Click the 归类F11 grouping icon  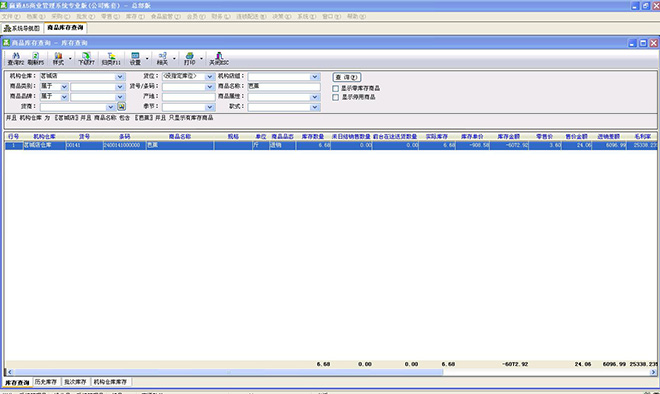click(111, 59)
